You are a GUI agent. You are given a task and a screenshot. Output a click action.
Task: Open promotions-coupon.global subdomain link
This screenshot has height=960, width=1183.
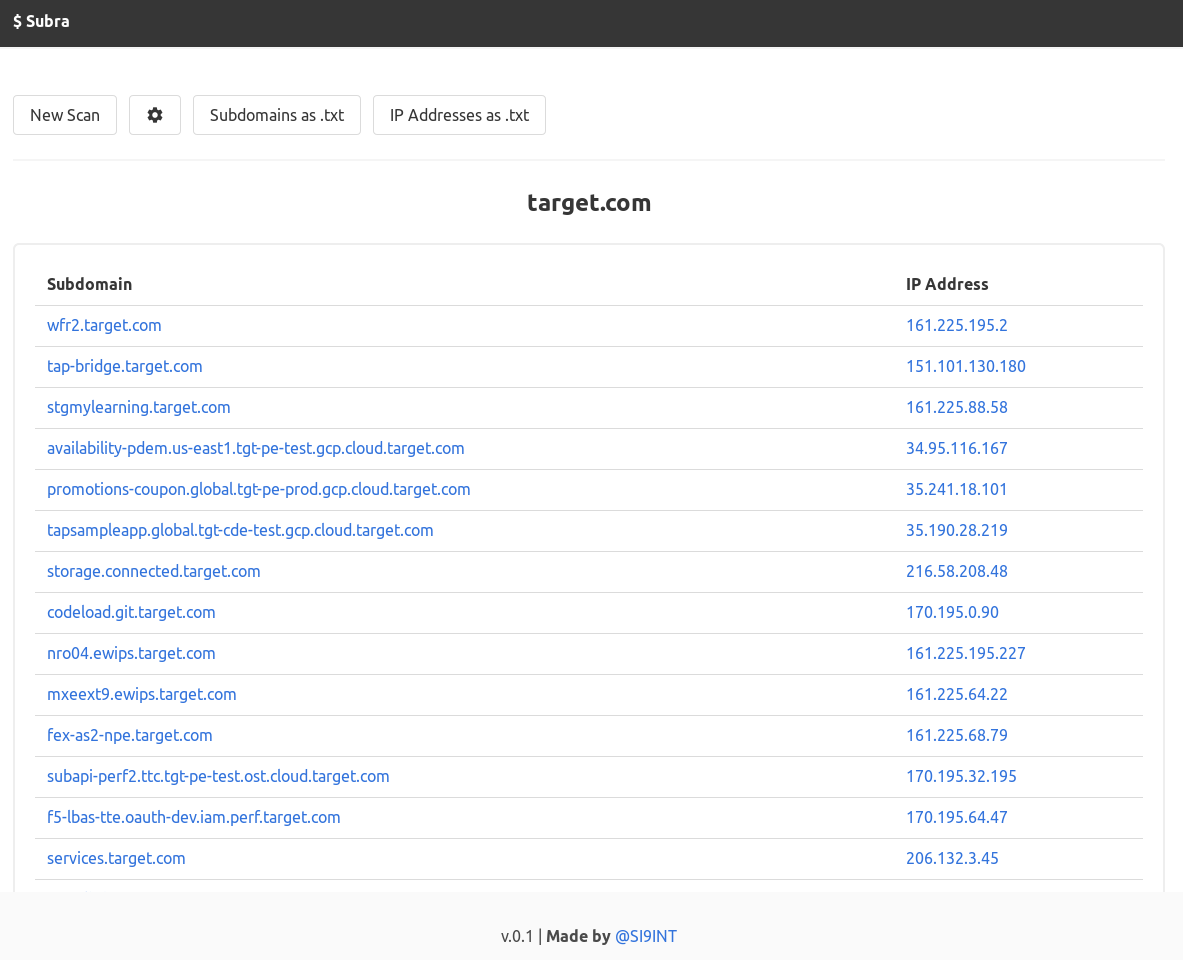click(x=259, y=489)
